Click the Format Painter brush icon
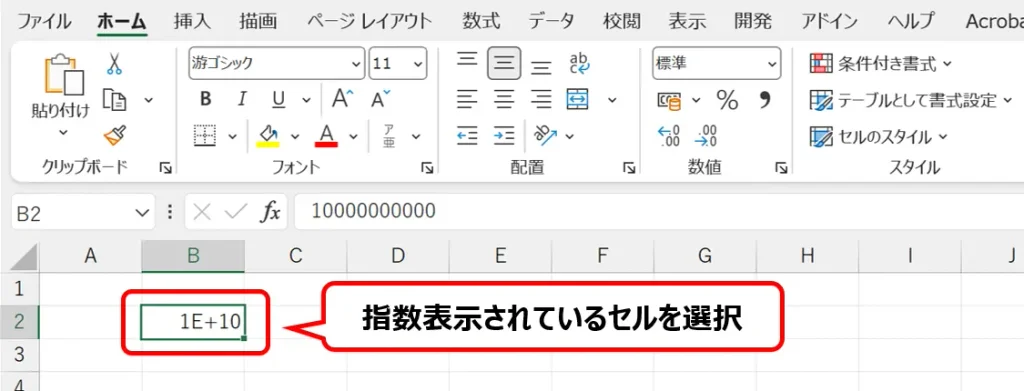The width and height of the screenshot is (1024, 391). [115, 136]
